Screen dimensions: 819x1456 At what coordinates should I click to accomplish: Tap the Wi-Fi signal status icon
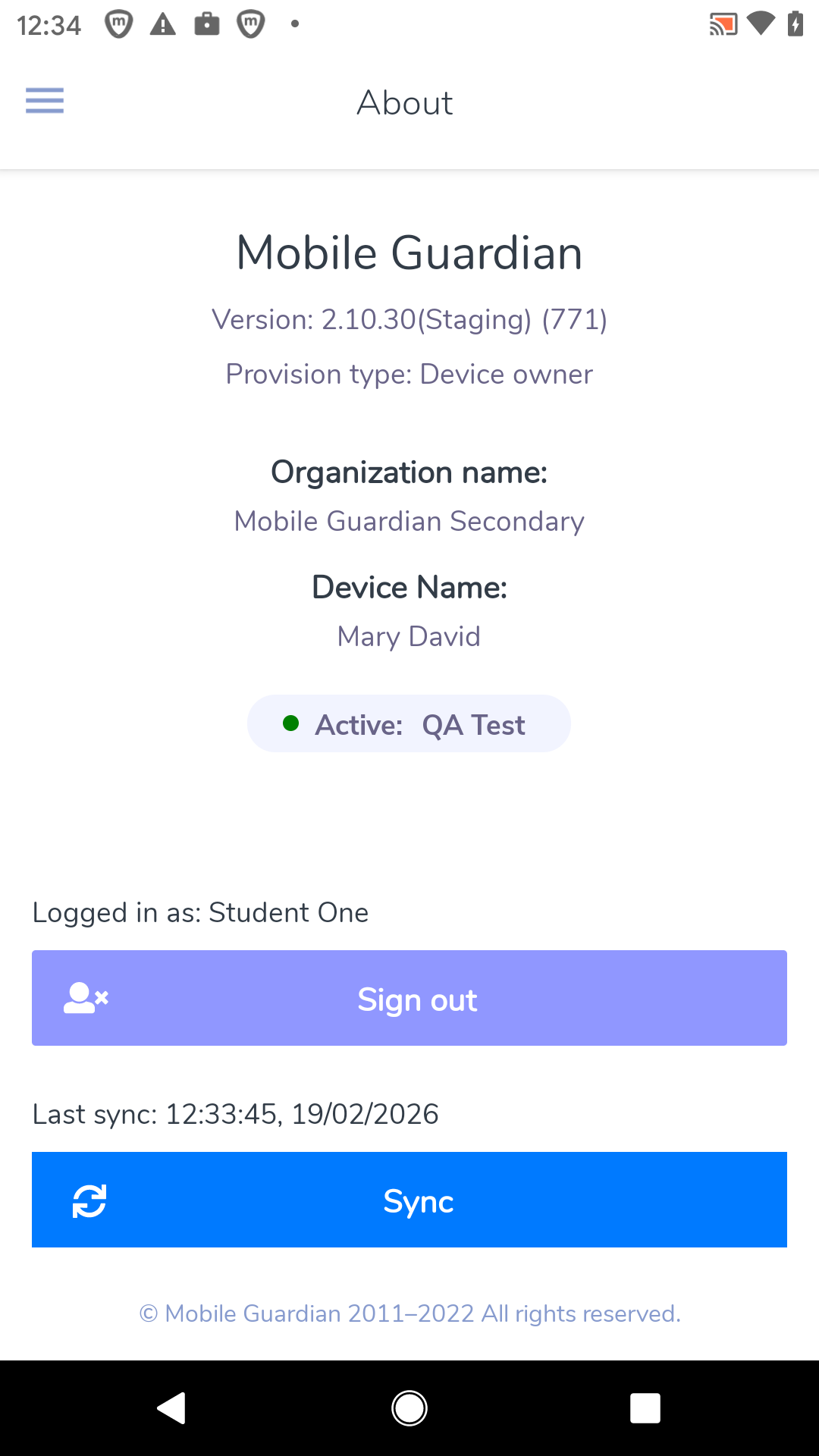click(x=760, y=24)
